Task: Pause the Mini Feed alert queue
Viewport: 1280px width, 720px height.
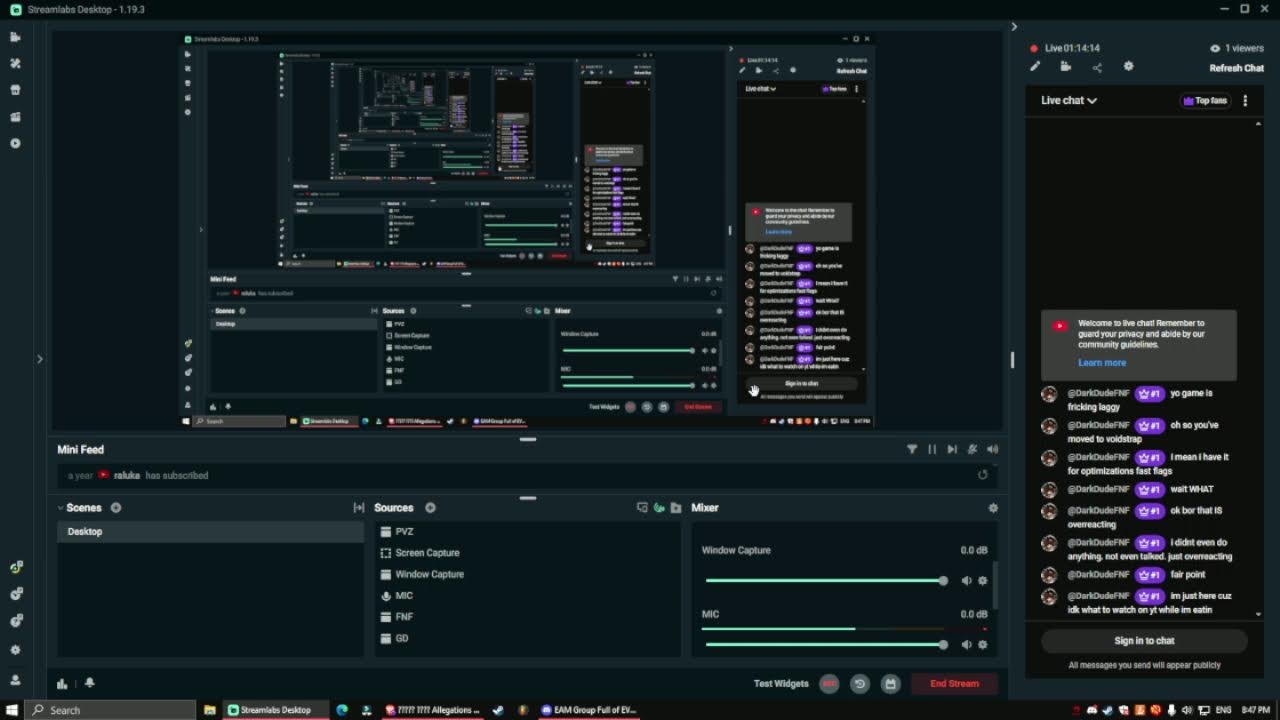Action: [x=932, y=450]
